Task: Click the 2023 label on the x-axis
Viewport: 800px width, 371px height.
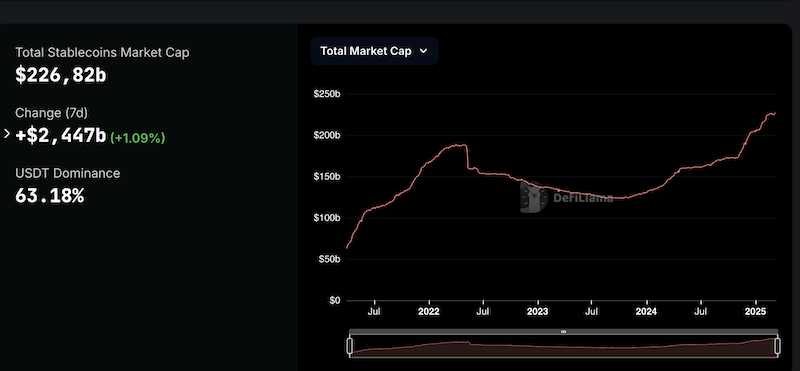Action: (537, 310)
